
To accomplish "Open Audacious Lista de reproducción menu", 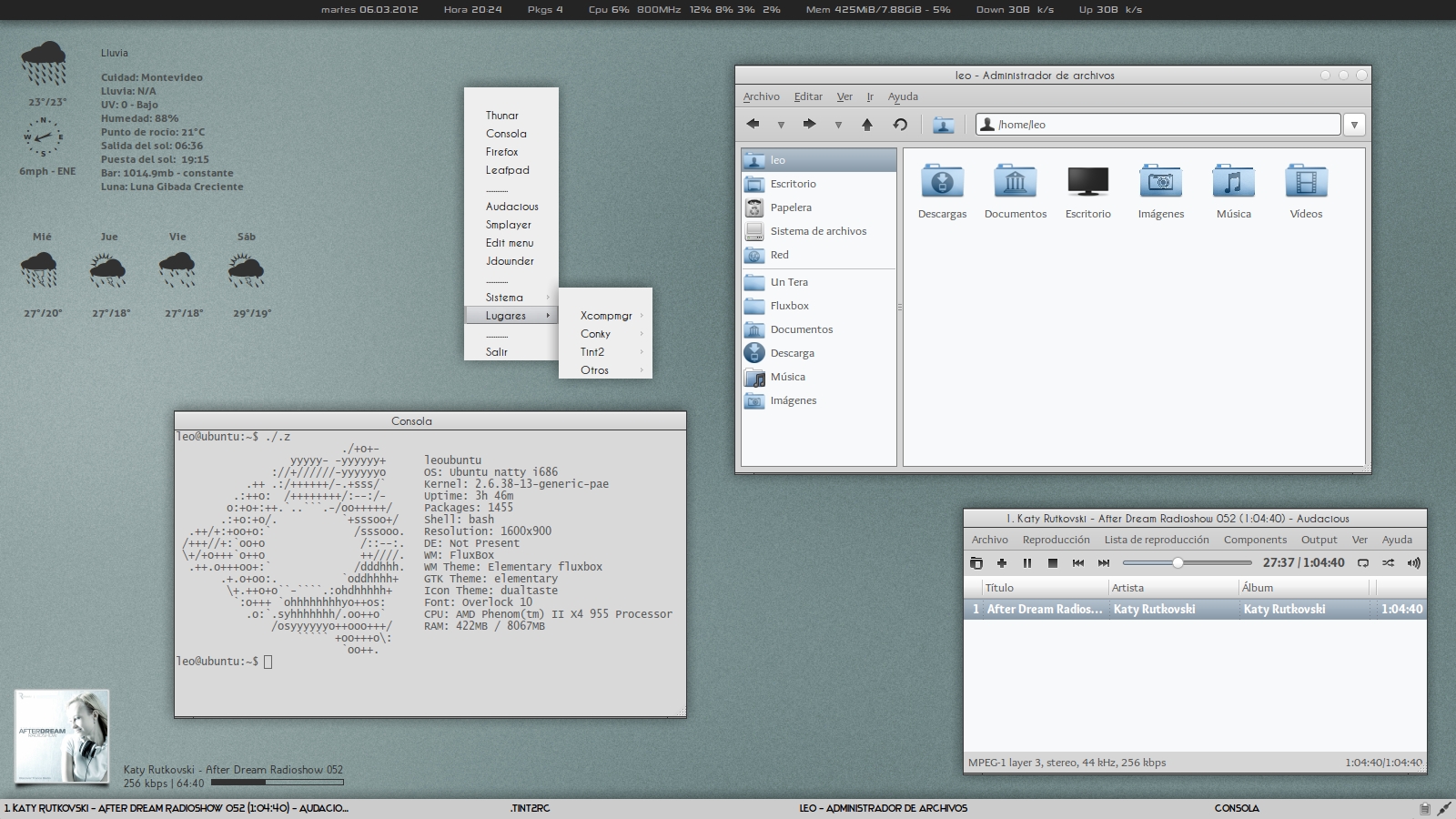I will pyautogui.click(x=1157, y=540).
